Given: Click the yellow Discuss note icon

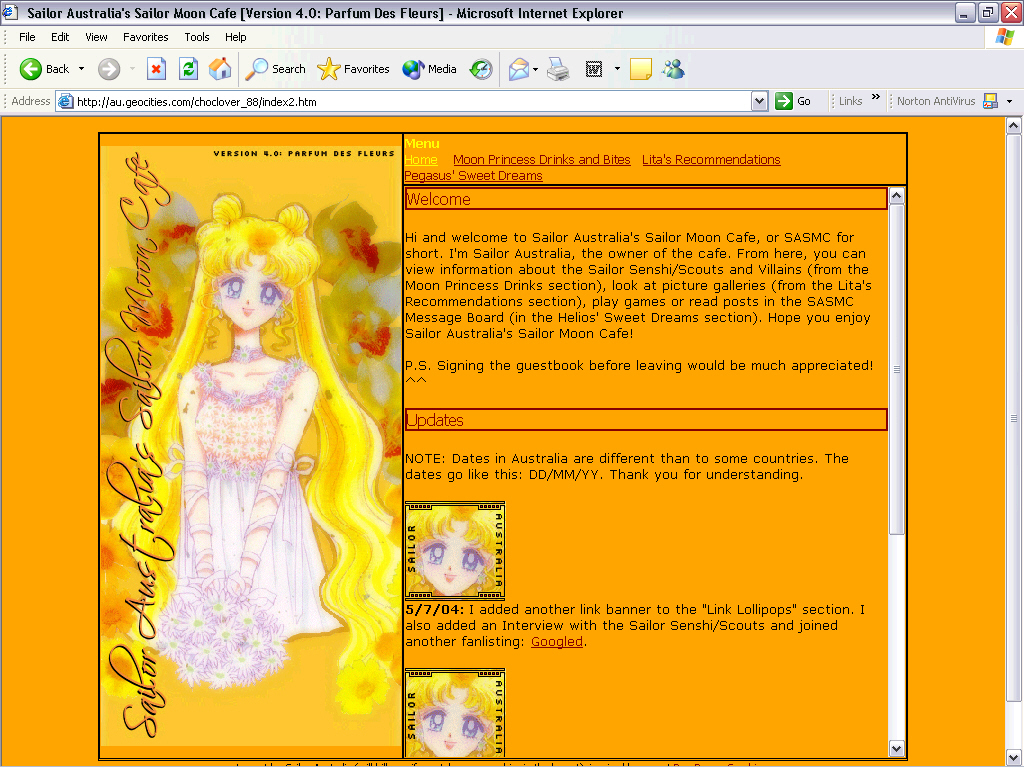Looking at the screenshot, I should pos(641,69).
